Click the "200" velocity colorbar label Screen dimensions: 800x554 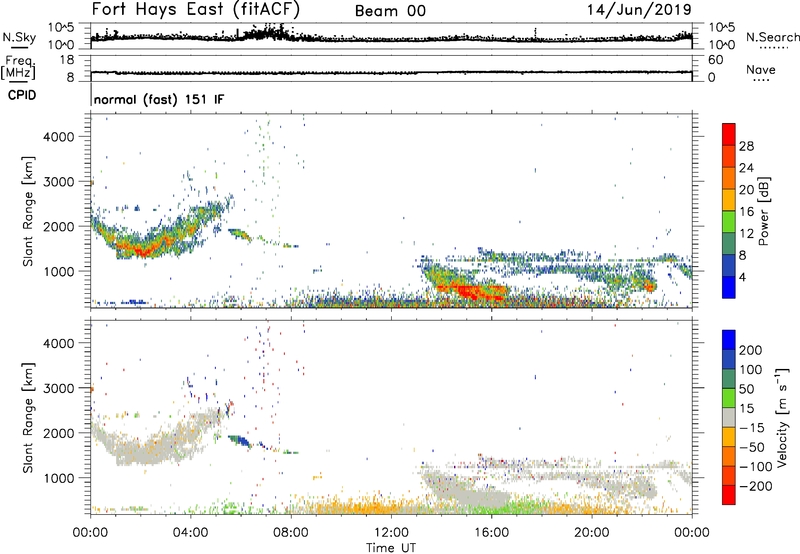coord(751,350)
